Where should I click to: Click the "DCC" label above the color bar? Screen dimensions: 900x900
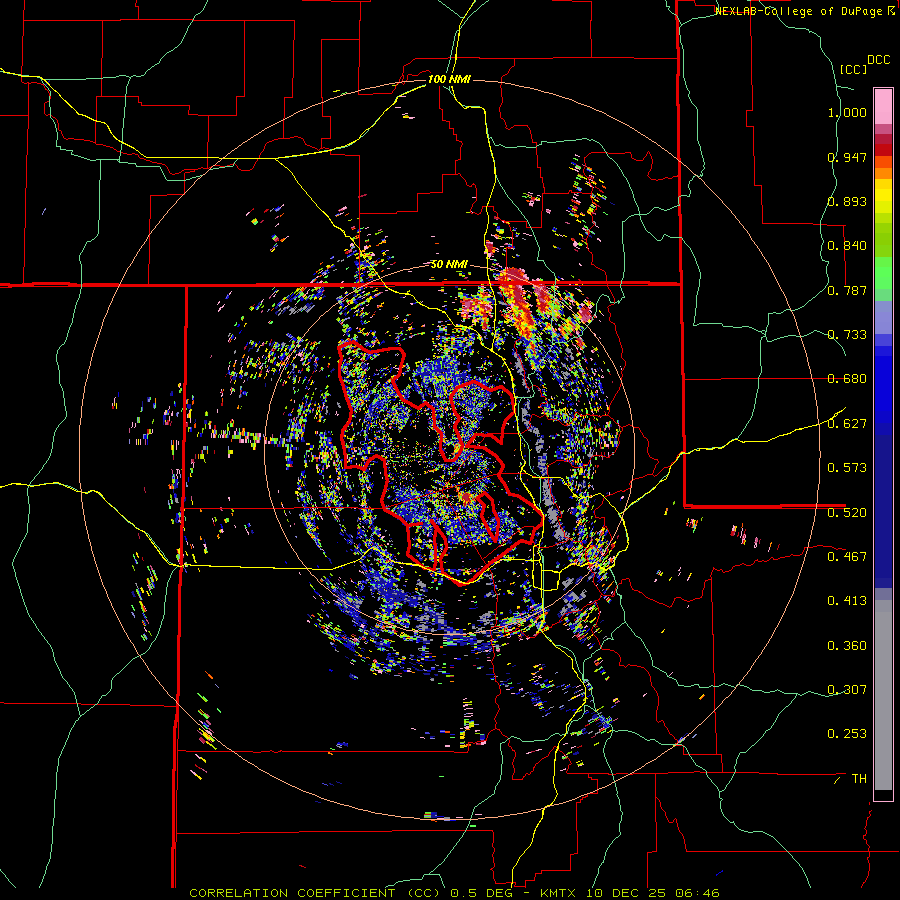[878, 60]
